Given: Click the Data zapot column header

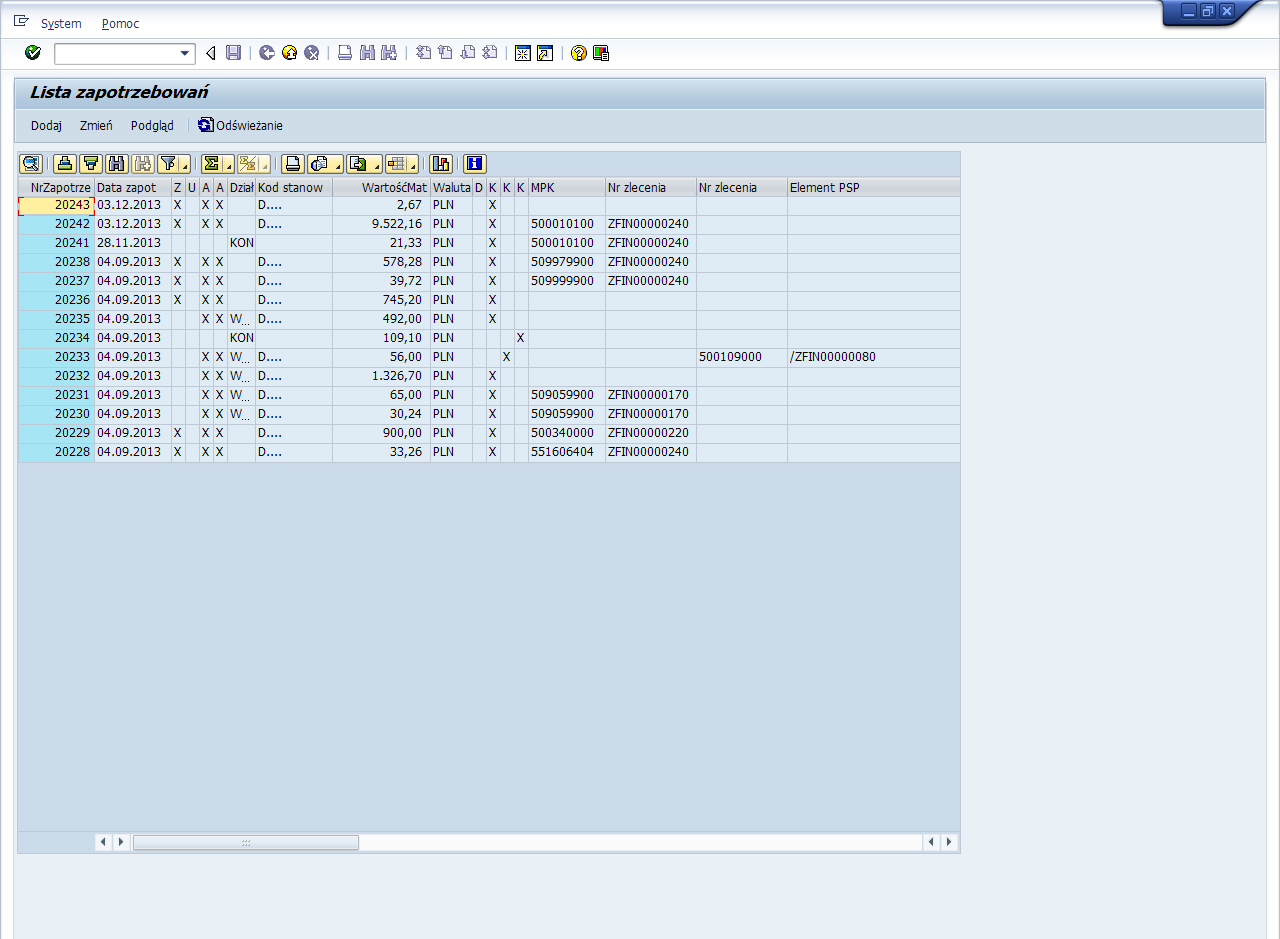Looking at the screenshot, I should point(133,187).
